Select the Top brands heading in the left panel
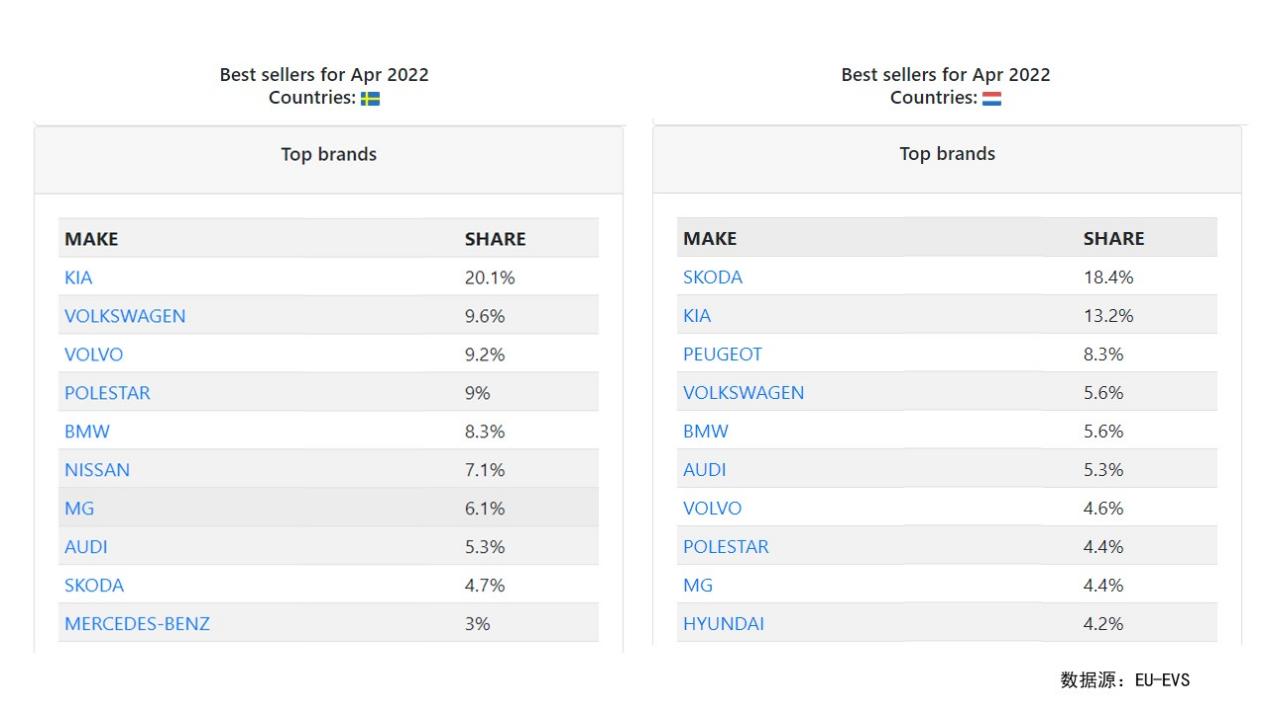The width and height of the screenshot is (1269, 711). tap(329, 154)
